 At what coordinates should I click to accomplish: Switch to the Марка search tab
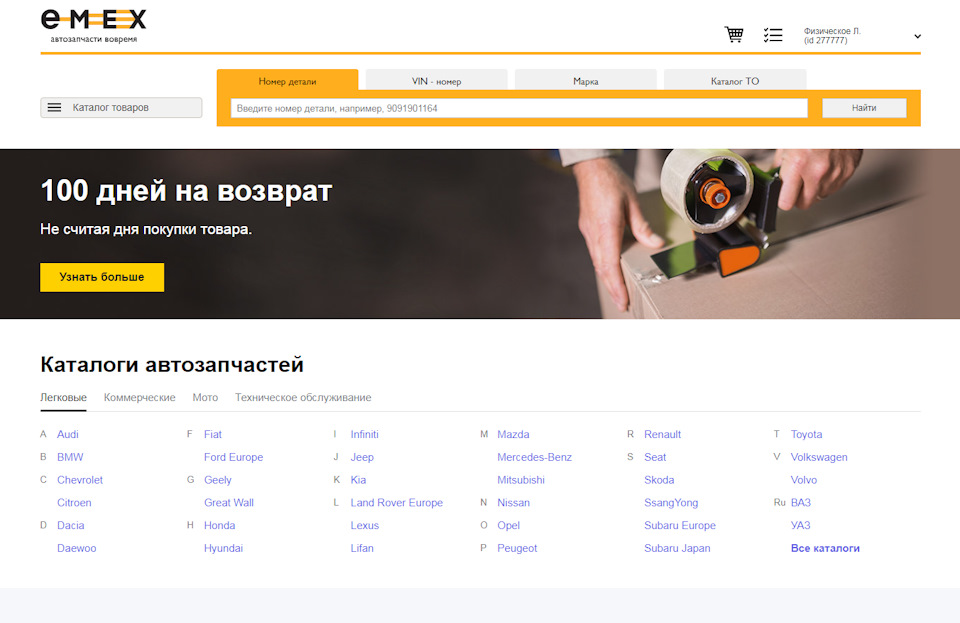[x=585, y=79]
